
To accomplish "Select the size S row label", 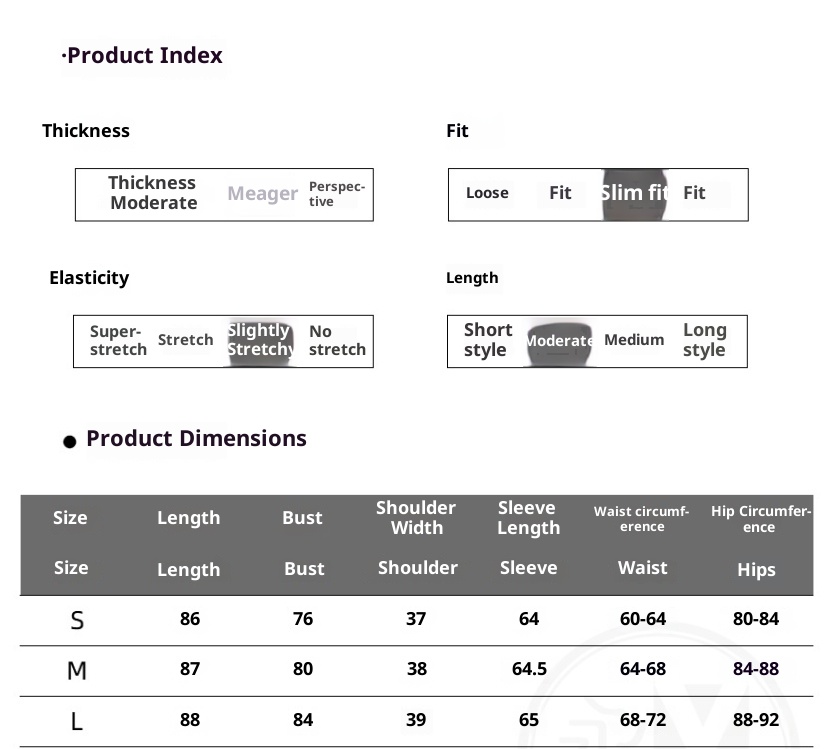I will 77,620.
